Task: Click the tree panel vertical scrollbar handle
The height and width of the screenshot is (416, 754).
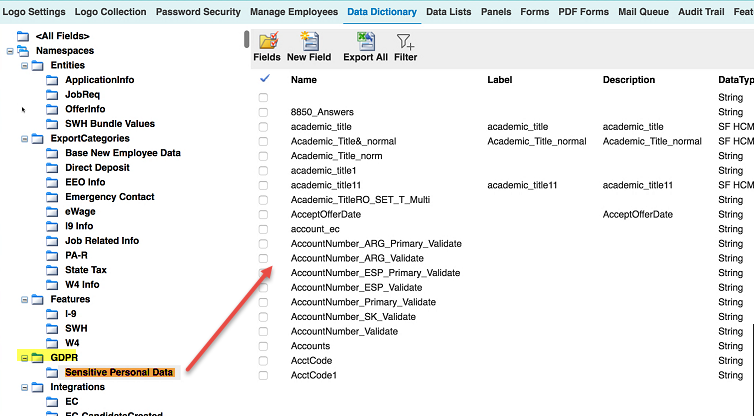Action: 247,39
